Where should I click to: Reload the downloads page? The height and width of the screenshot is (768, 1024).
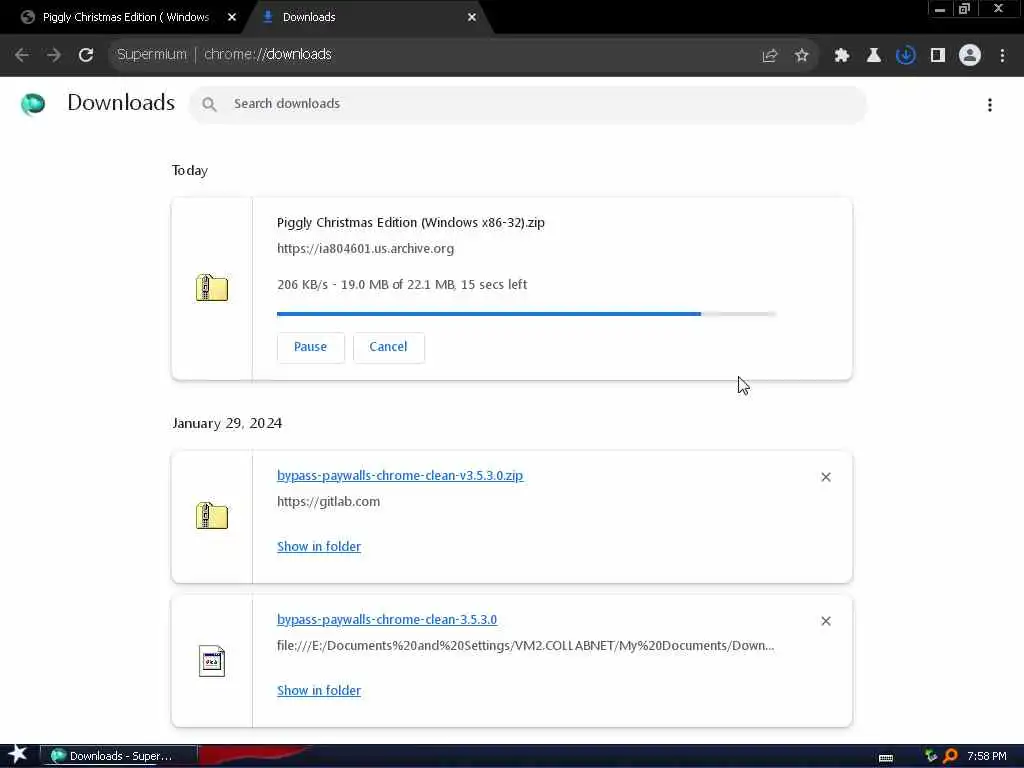pyautogui.click(x=86, y=55)
